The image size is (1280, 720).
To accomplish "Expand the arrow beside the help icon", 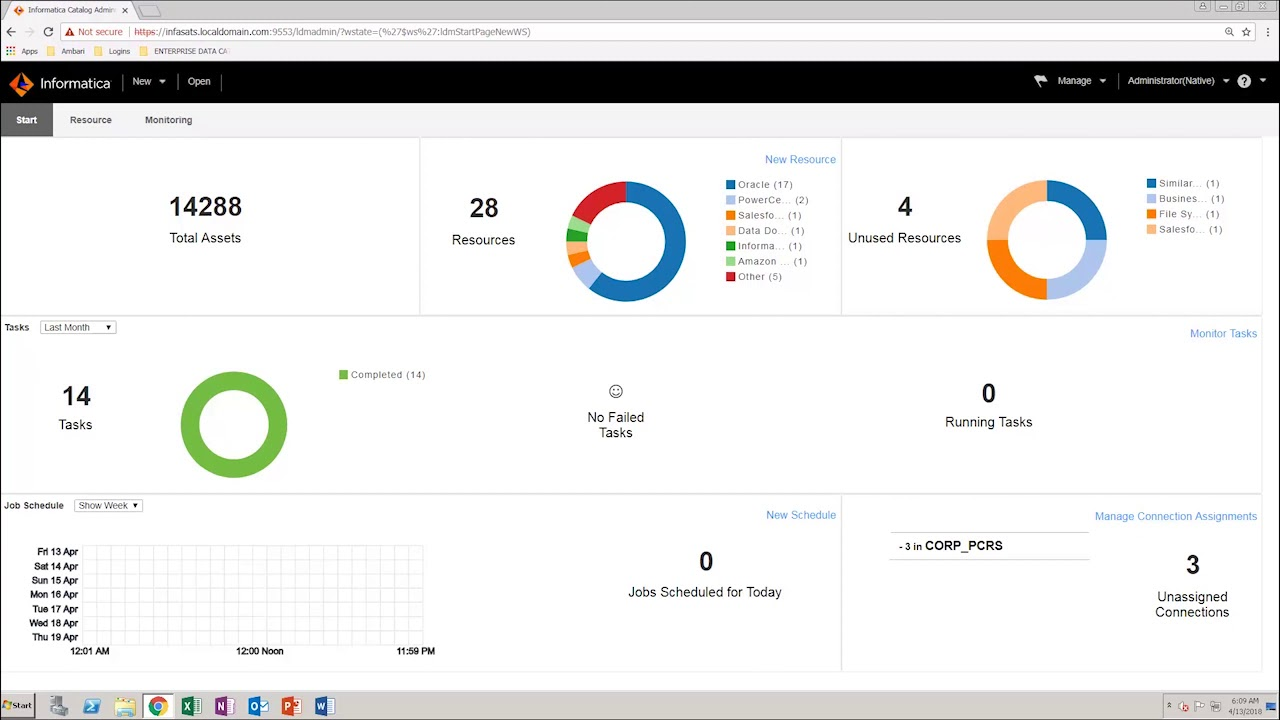I will pyautogui.click(x=1263, y=81).
